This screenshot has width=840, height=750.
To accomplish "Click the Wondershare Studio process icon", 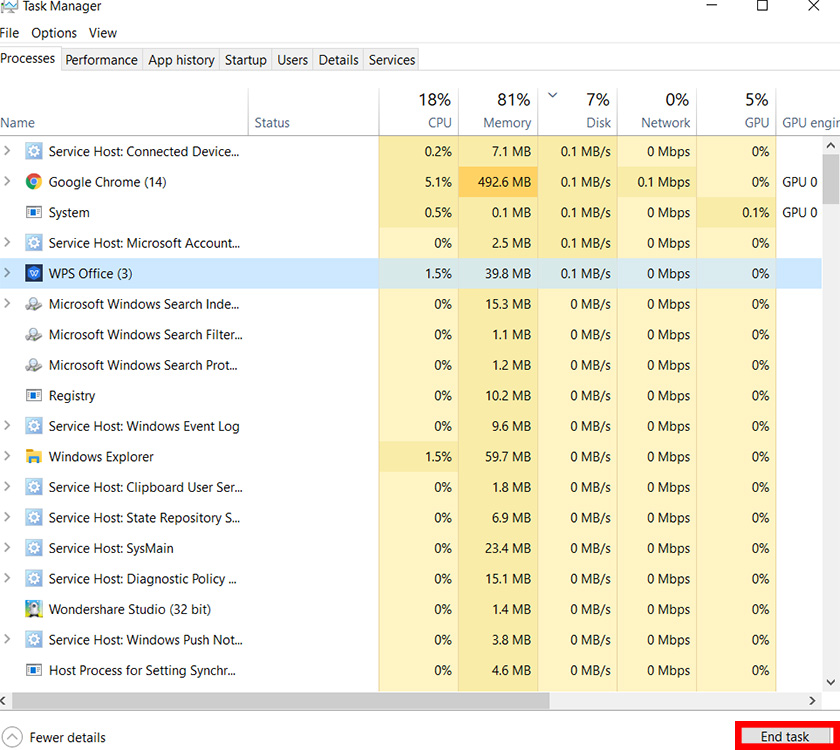I will pos(34,609).
